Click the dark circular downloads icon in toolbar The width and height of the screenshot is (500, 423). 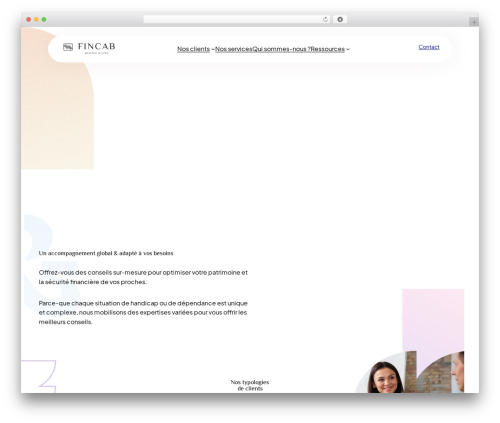[x=340, y=19]
